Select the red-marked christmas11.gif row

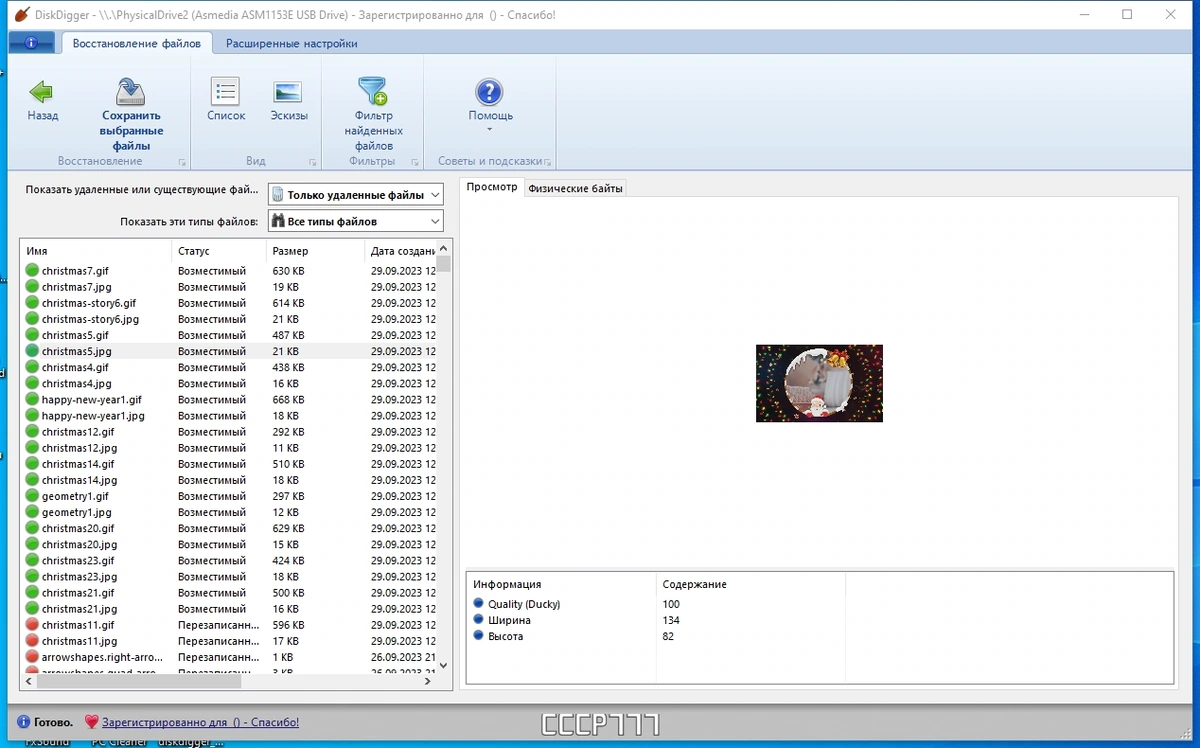click(x=229, y=625)
